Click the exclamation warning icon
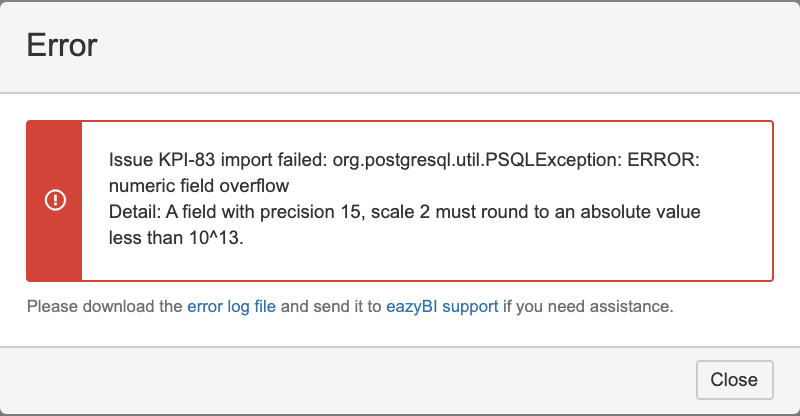Viewport: 800px width, 416px height. (x=55, y=200)
